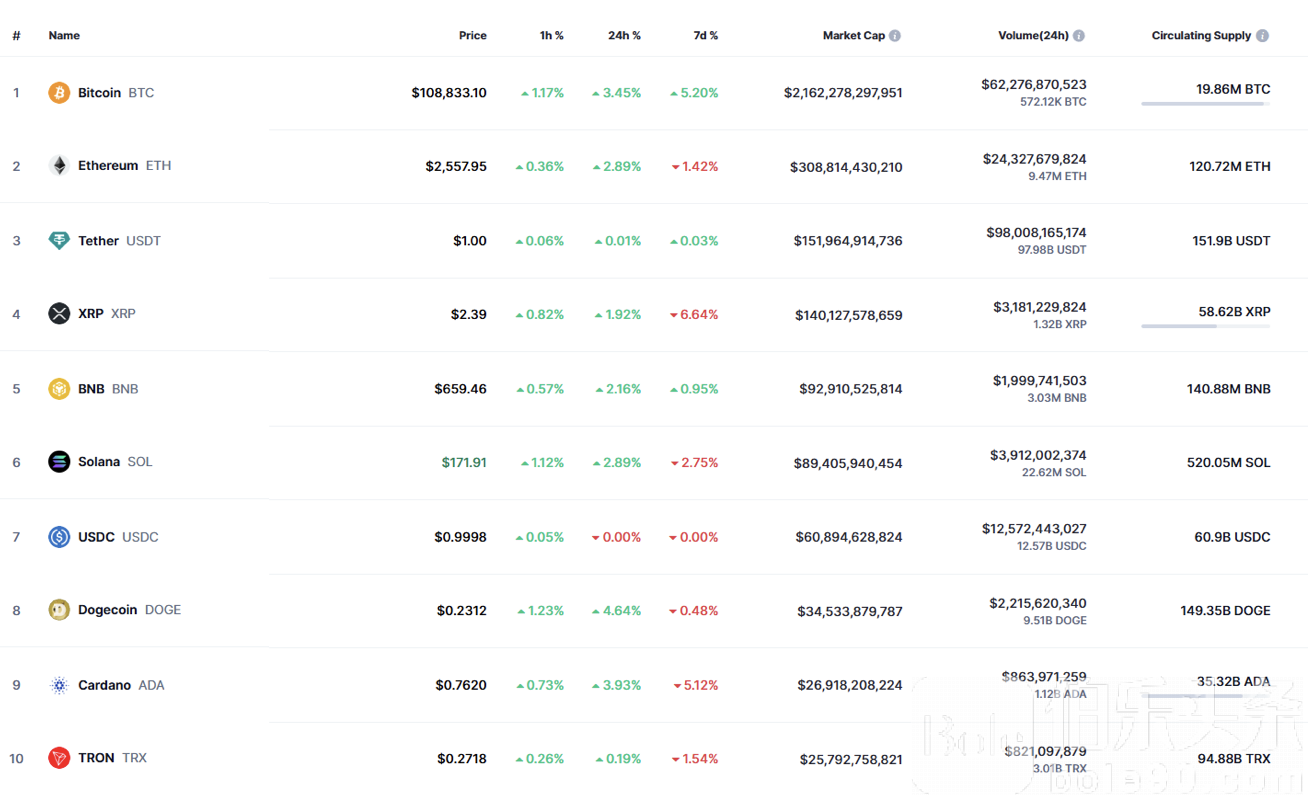Screen dimensions: 1308x800
Task: Click Cardano 7d change 5.12%
Action: pyautogui.click(x=696, y=686)
